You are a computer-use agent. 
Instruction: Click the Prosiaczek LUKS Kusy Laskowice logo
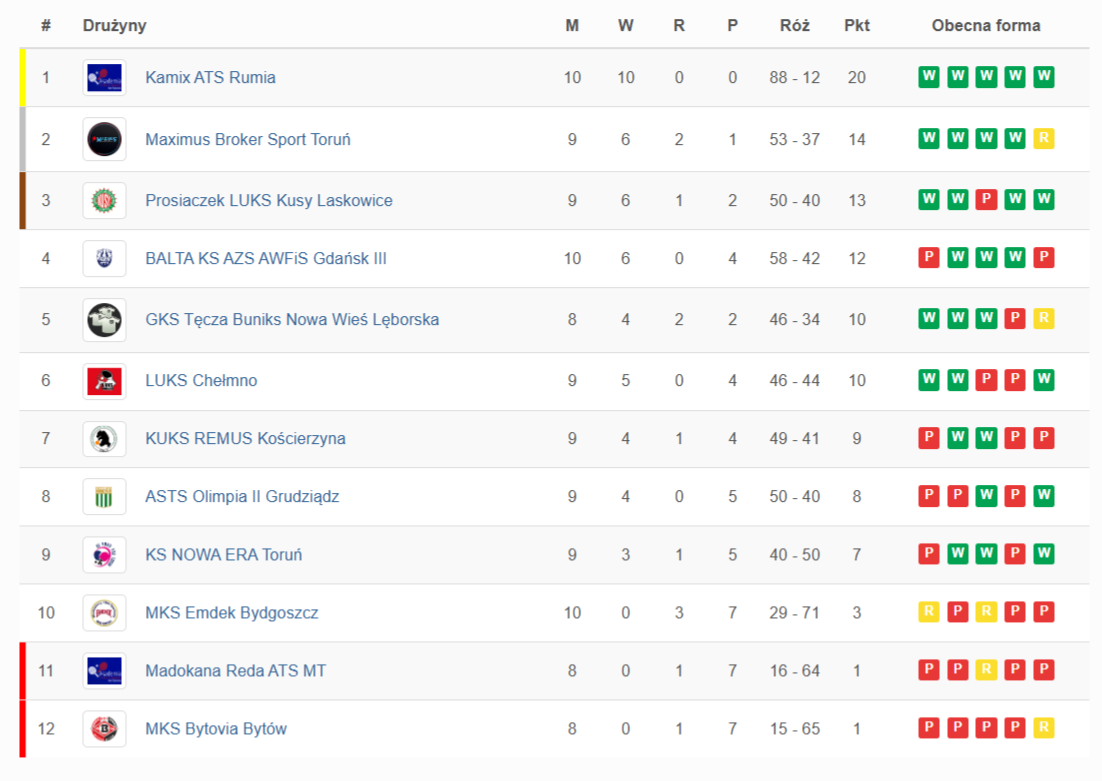pyautogui.click(x=104, y=200)
